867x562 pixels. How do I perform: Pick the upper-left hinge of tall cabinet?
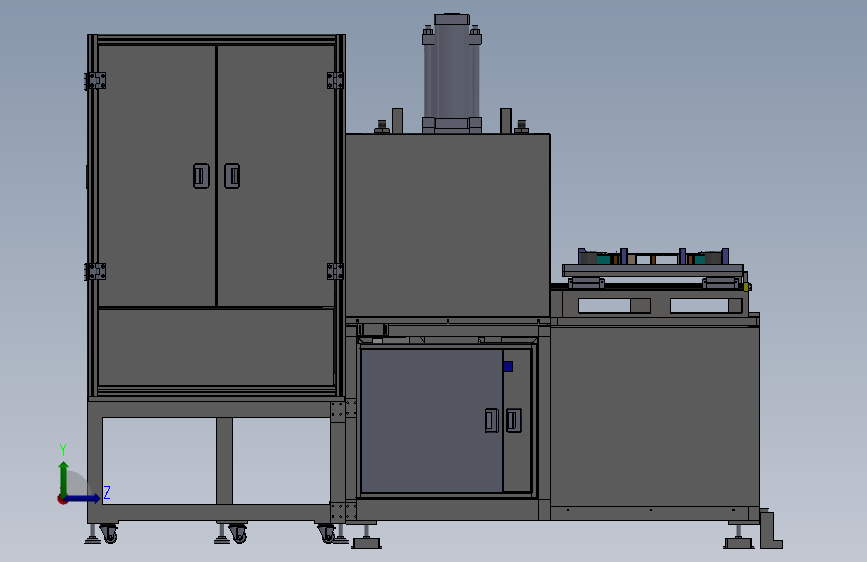tap(95, 81)
